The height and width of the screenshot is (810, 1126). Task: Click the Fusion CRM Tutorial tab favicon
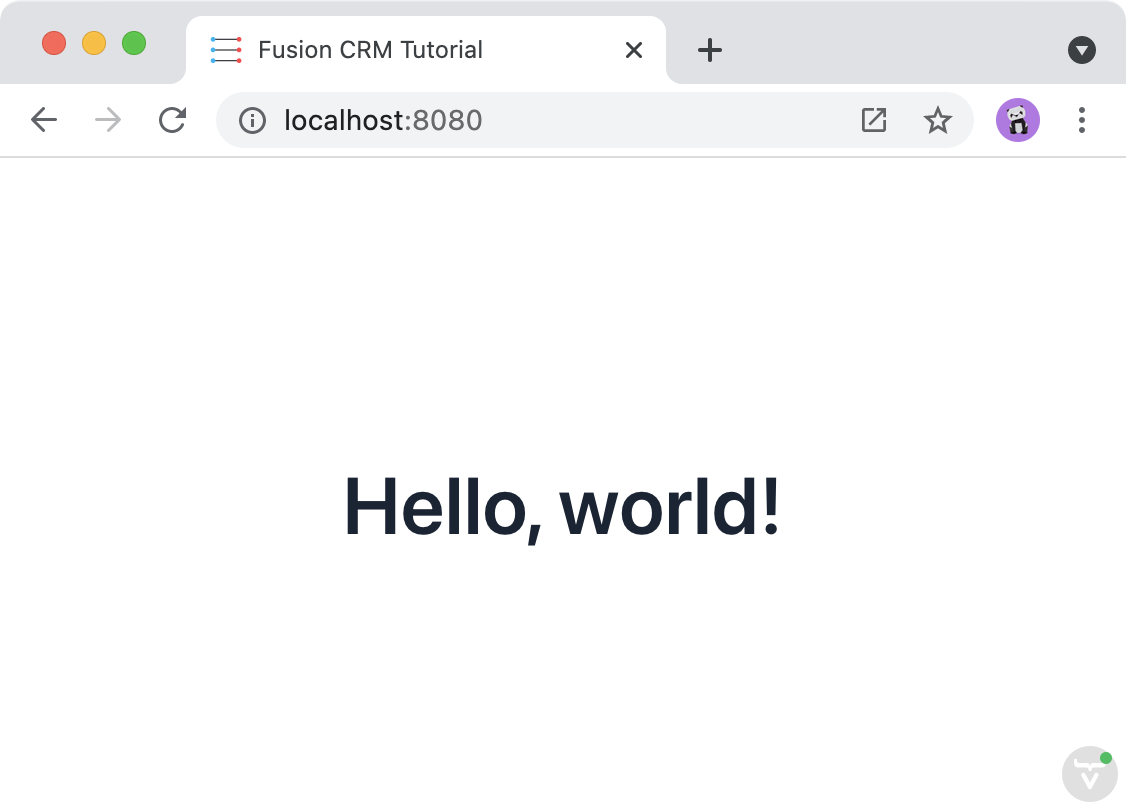point(225,49)
